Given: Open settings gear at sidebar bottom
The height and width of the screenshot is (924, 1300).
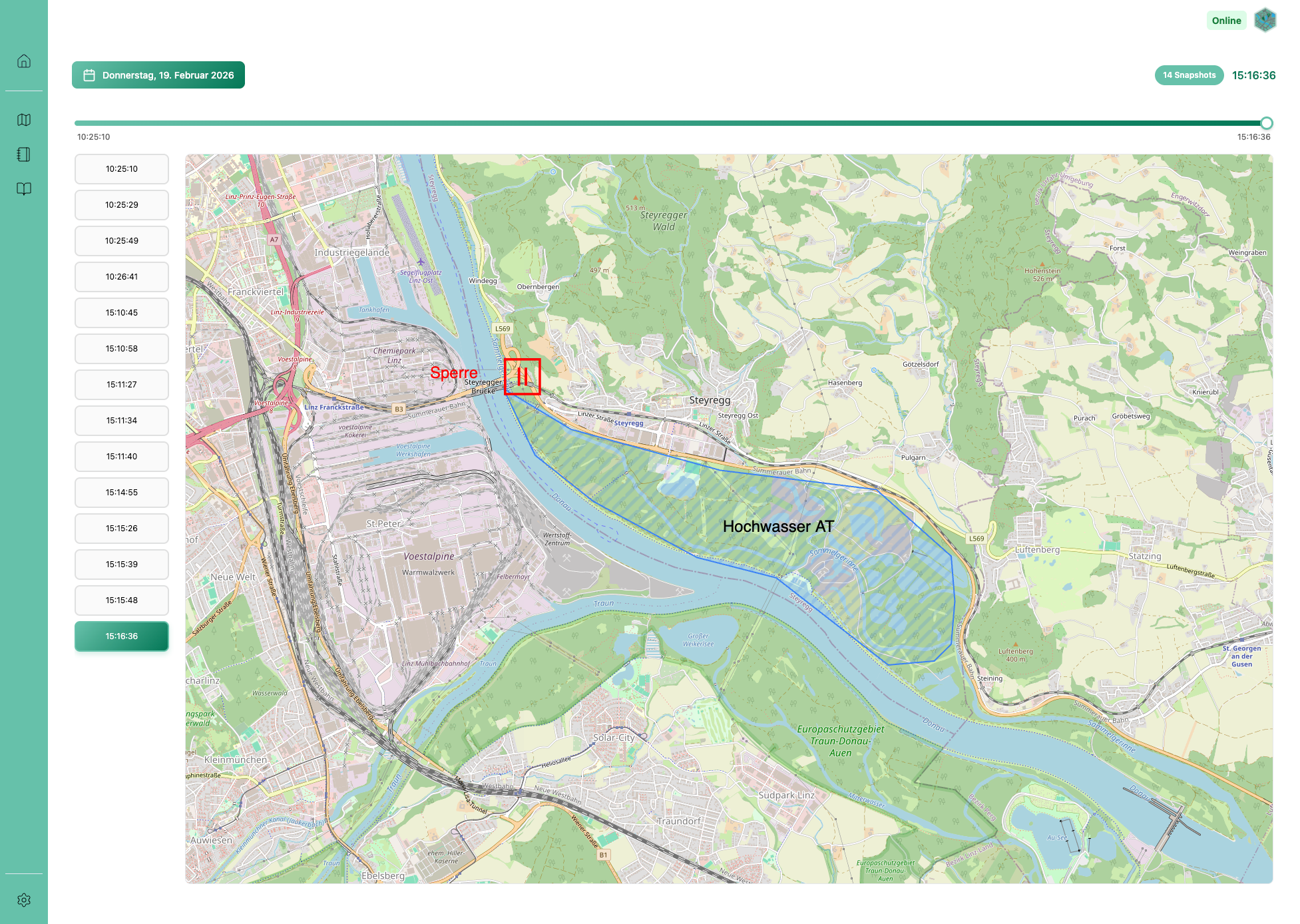Looking at the screenshot, I should [24, 900].
